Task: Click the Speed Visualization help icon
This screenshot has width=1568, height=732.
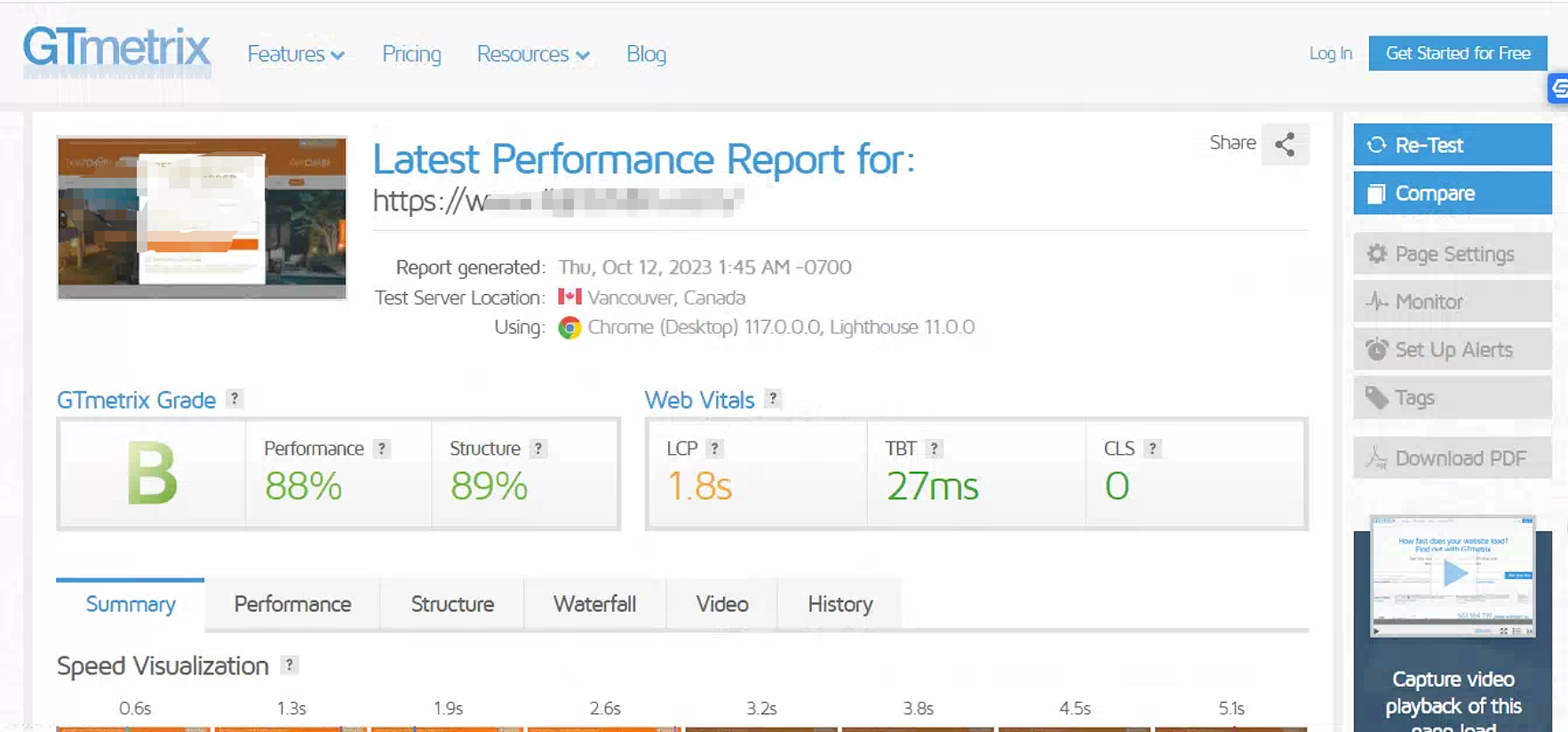Action: pos(290,665)
